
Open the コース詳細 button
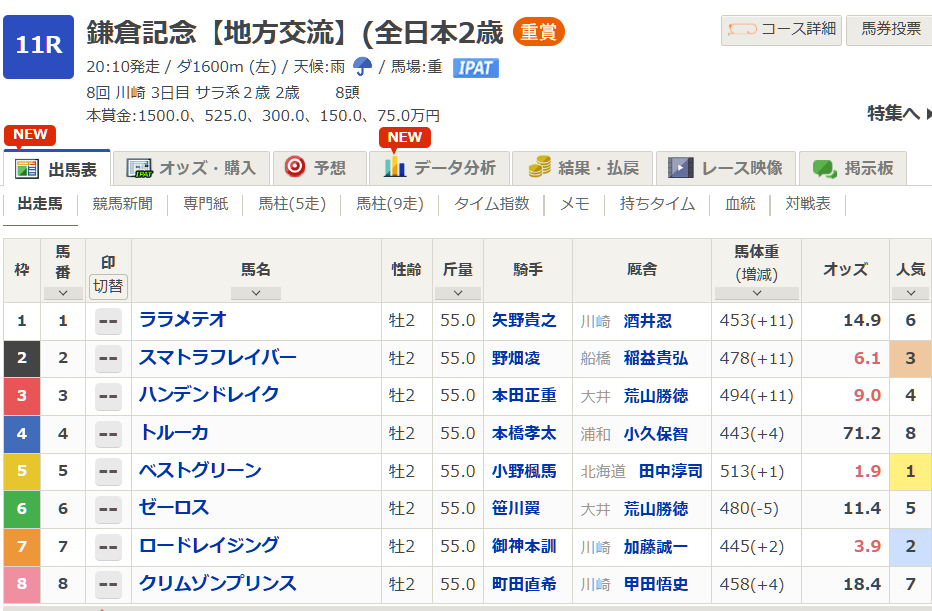(x=781, y=30)
